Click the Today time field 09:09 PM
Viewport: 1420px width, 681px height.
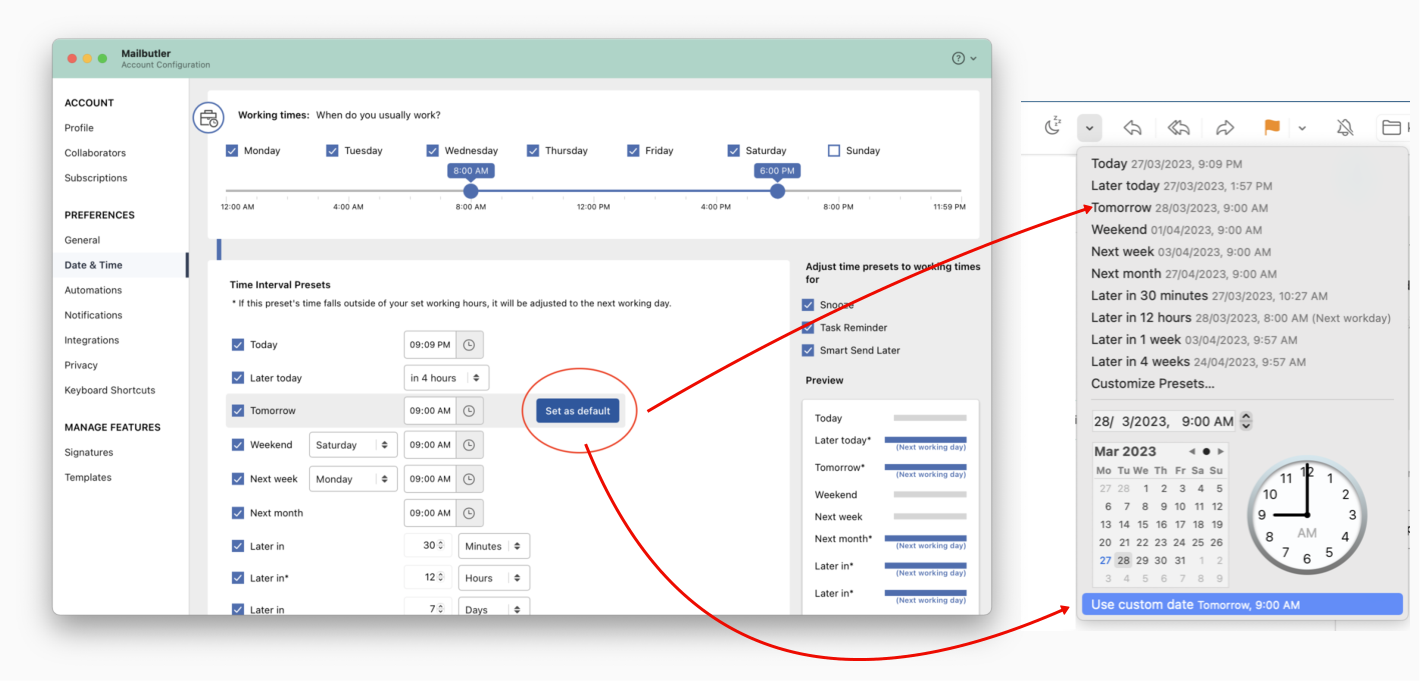tap(430, 345)
